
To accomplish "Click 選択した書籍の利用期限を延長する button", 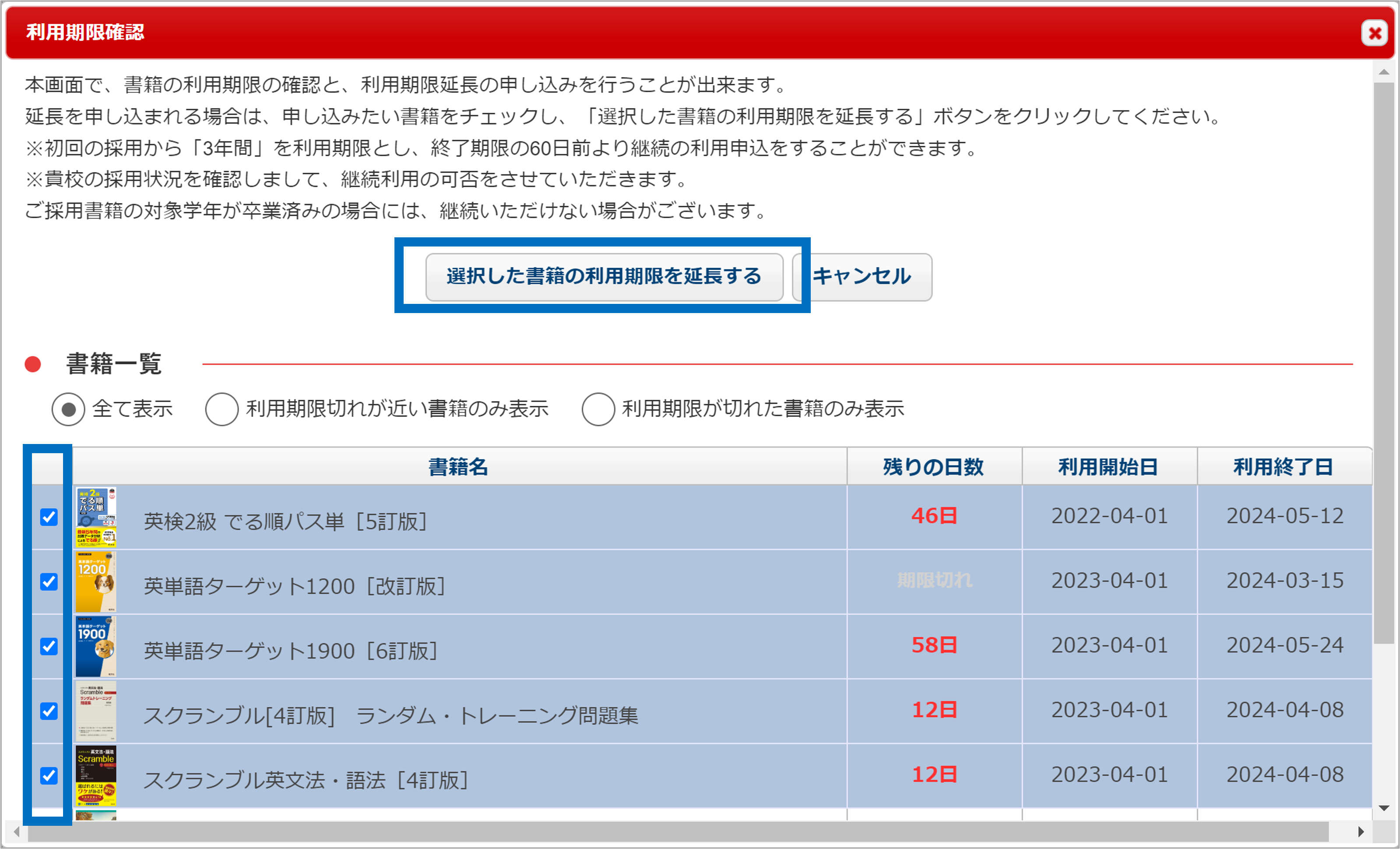I will coord(604,277).
